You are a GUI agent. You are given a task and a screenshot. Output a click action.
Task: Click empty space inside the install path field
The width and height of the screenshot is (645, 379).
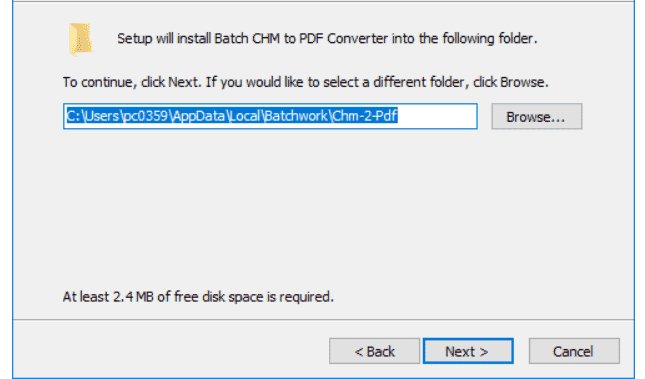coord(436,116)
